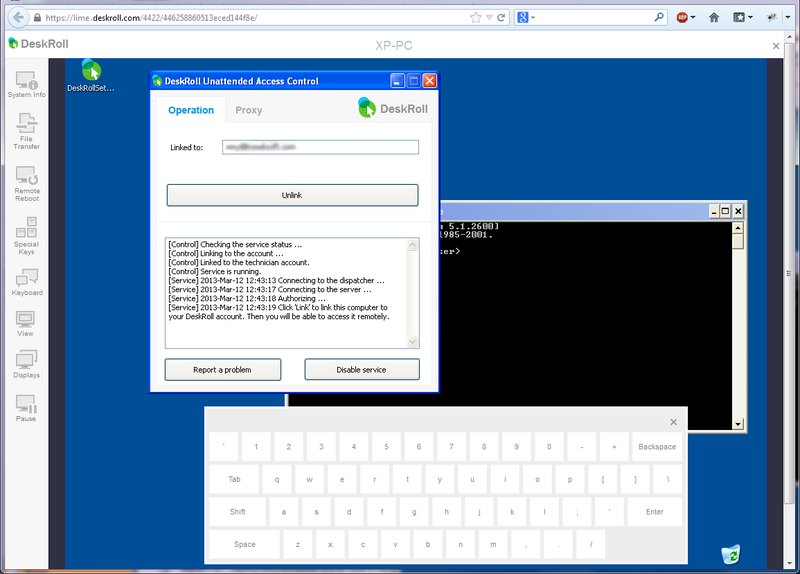Click command prompt scrollbar up arrow
The image size is (800, 574).
pyautogui.click(x=738, y=228)
